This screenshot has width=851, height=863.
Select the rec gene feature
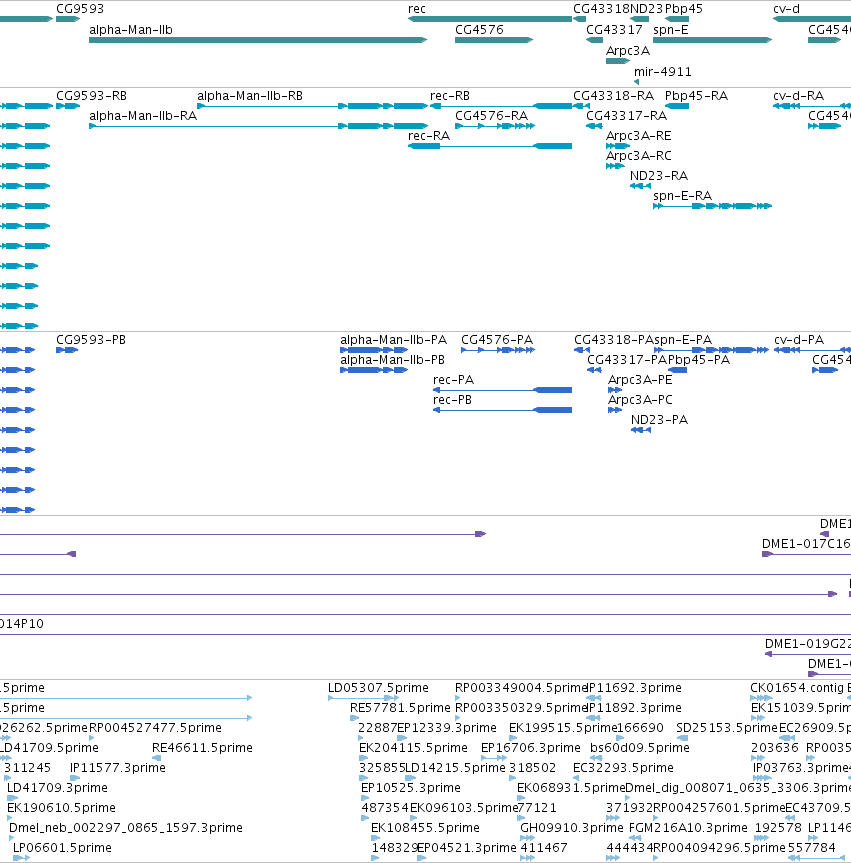point(490,19)
